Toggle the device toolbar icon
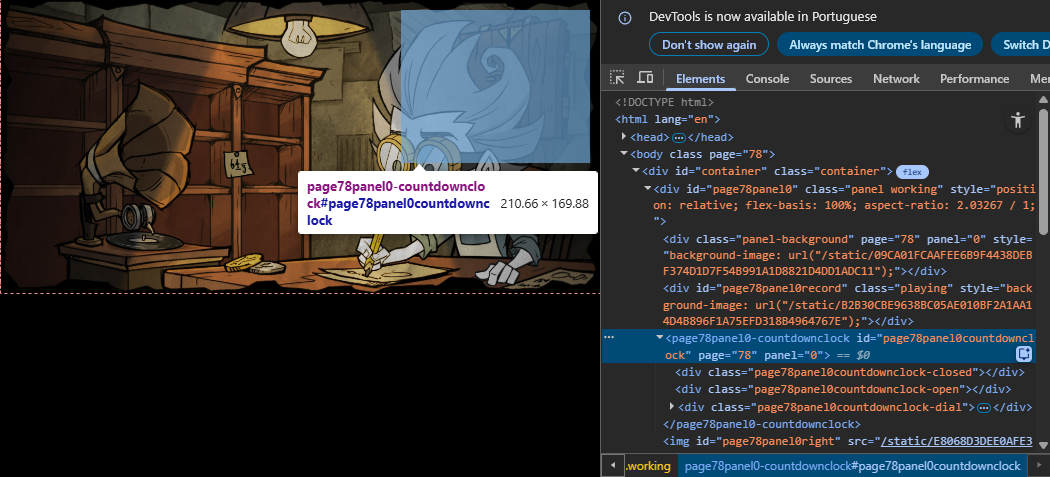1050x477 pixels. [645, 78]
